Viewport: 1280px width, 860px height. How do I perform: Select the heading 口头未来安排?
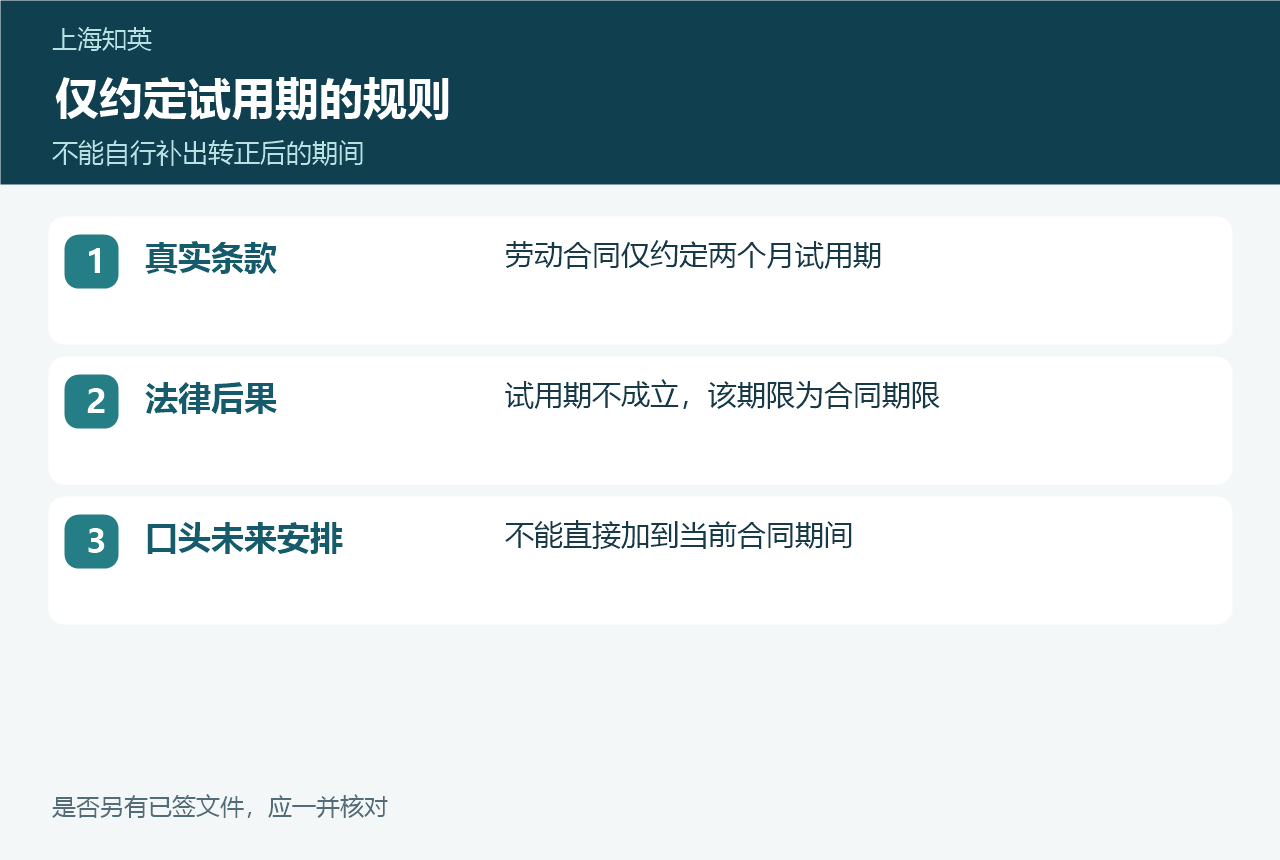pos(244,539)
